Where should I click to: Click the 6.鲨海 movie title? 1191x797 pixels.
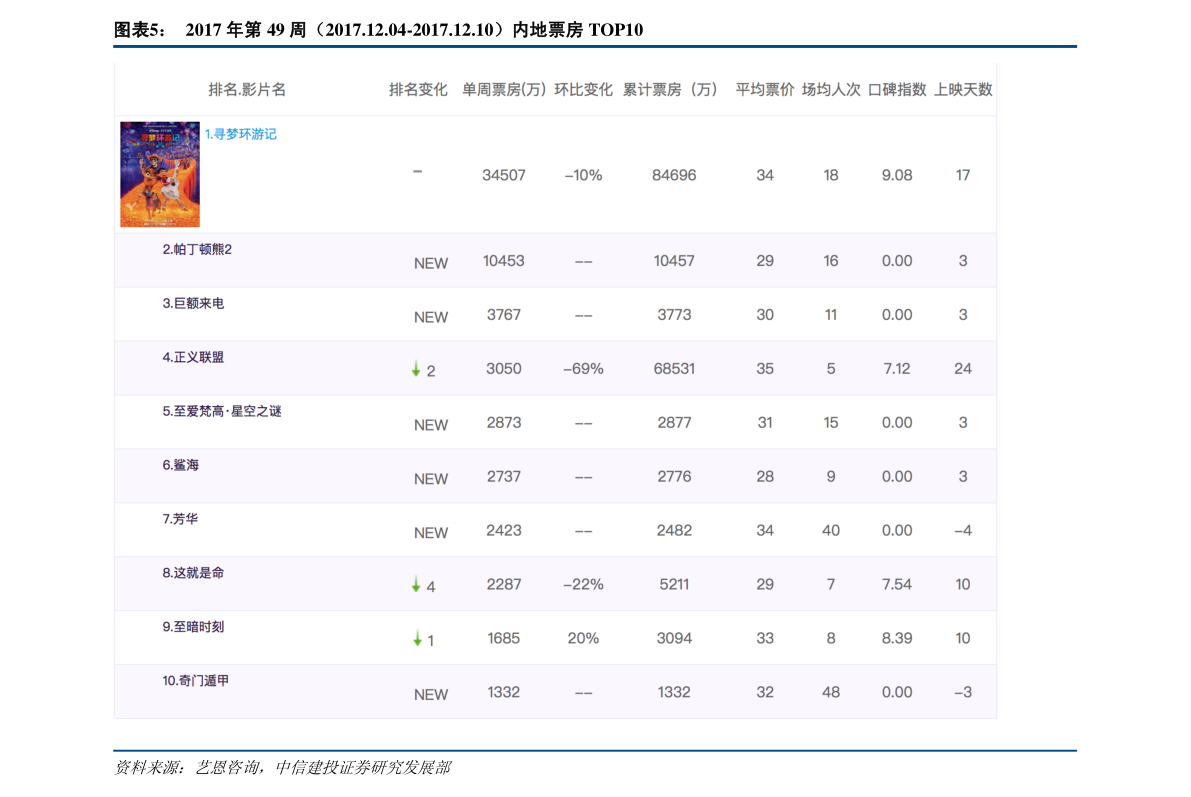[x=181, y=465]
